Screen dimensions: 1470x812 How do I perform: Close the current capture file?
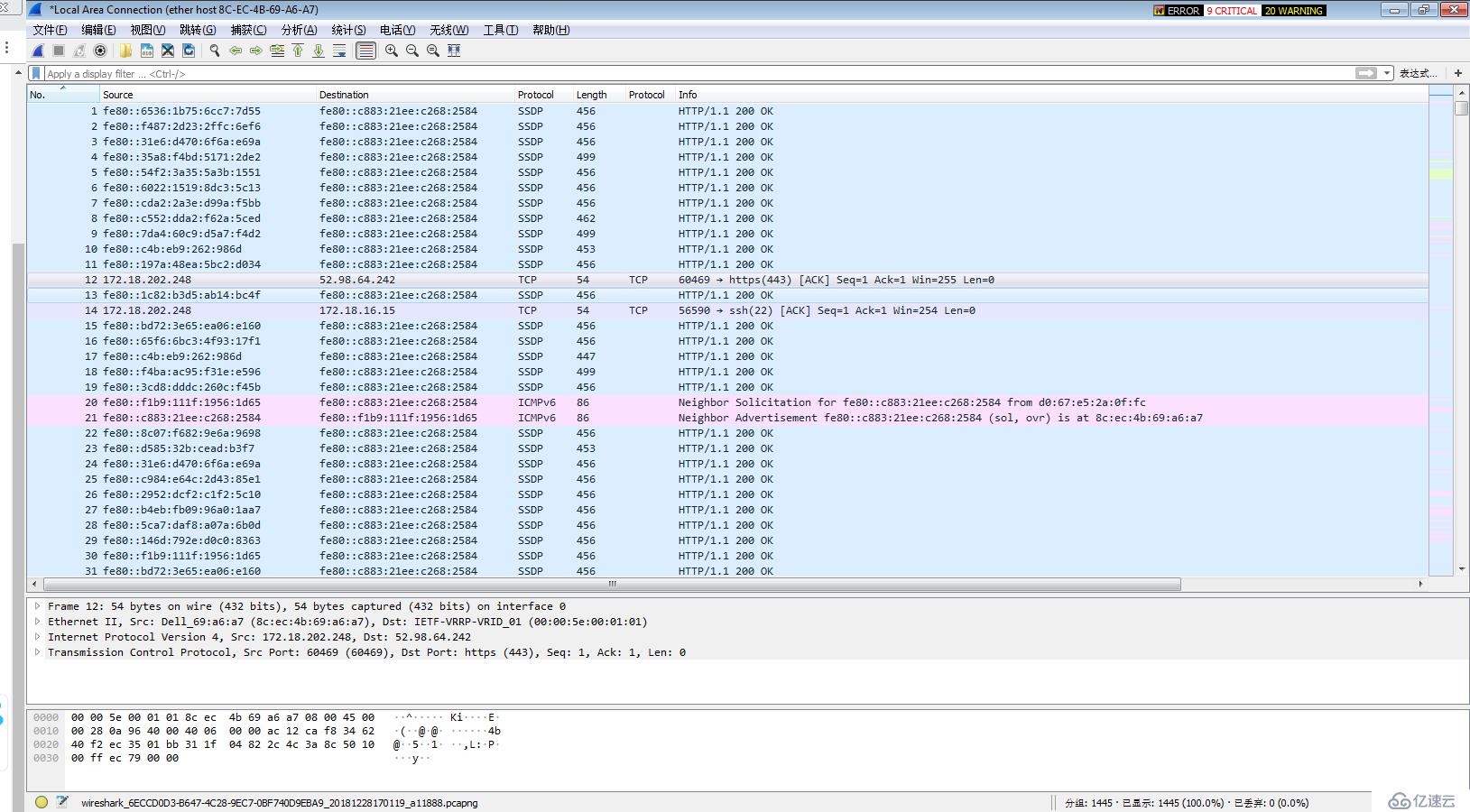click(x=168, y=51)
